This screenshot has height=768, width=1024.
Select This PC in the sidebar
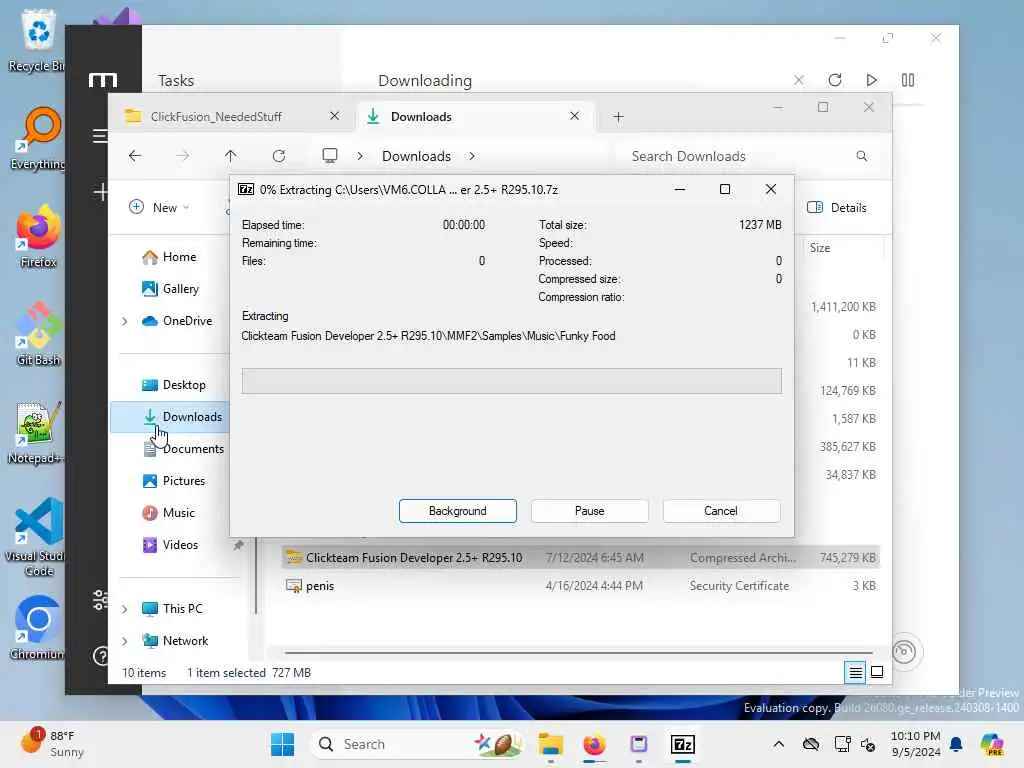172,609
